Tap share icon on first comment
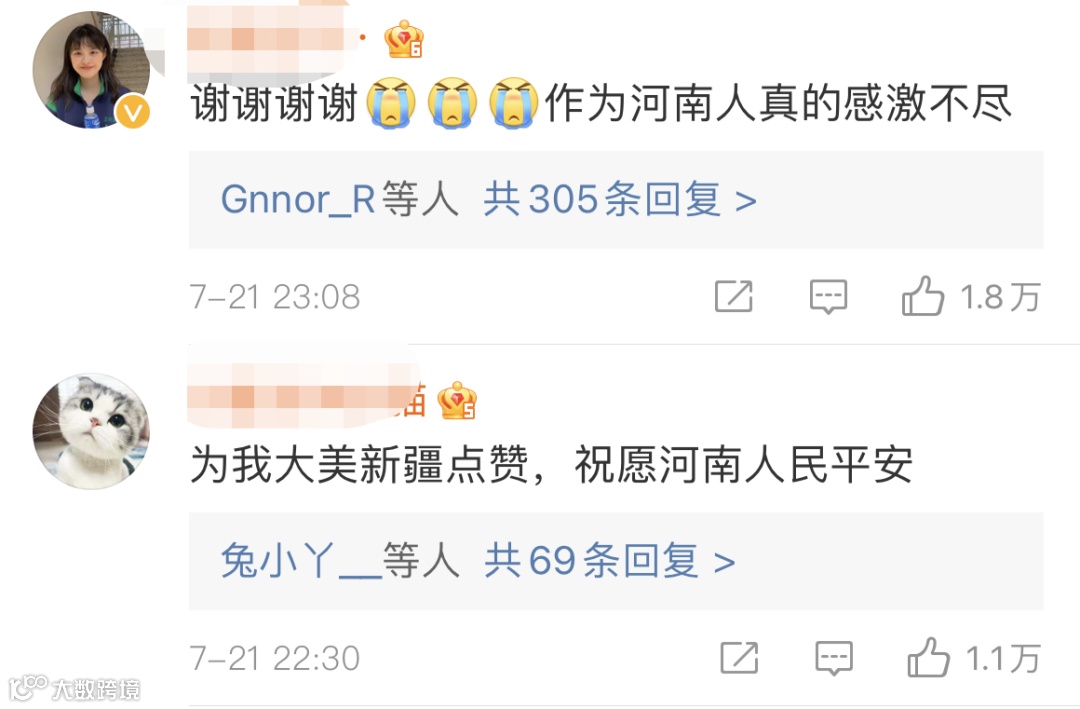Viewport: 1080px width, 709px height. tap(734, 296)
